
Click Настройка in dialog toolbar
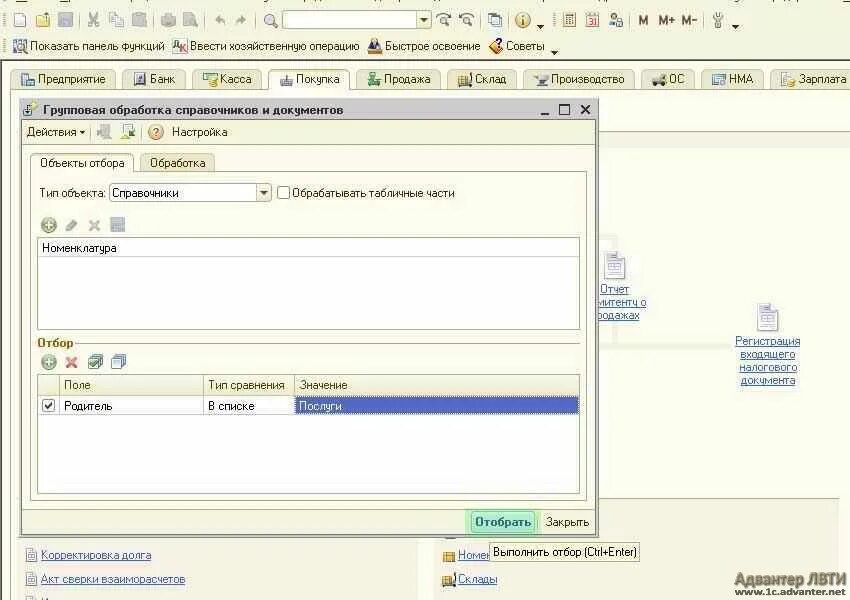pyautogui.click(x=199, y=132)
